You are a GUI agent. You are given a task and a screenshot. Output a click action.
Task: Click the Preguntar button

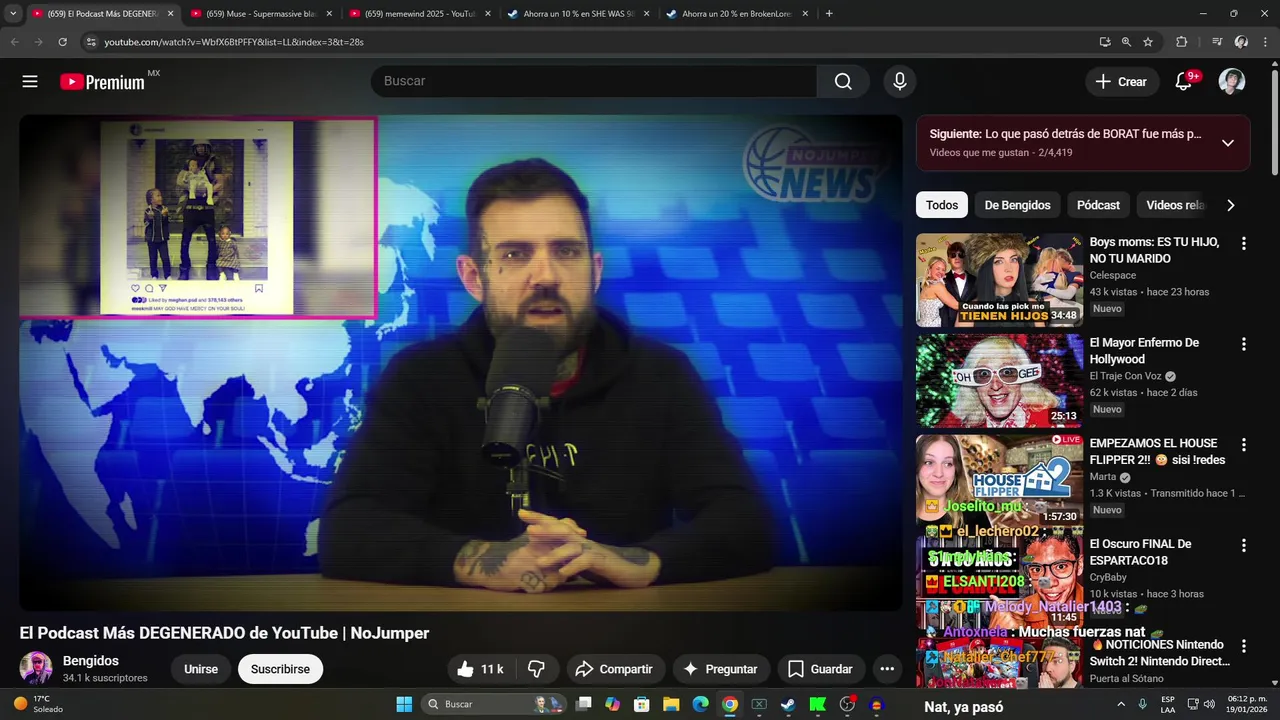[720, 669]
